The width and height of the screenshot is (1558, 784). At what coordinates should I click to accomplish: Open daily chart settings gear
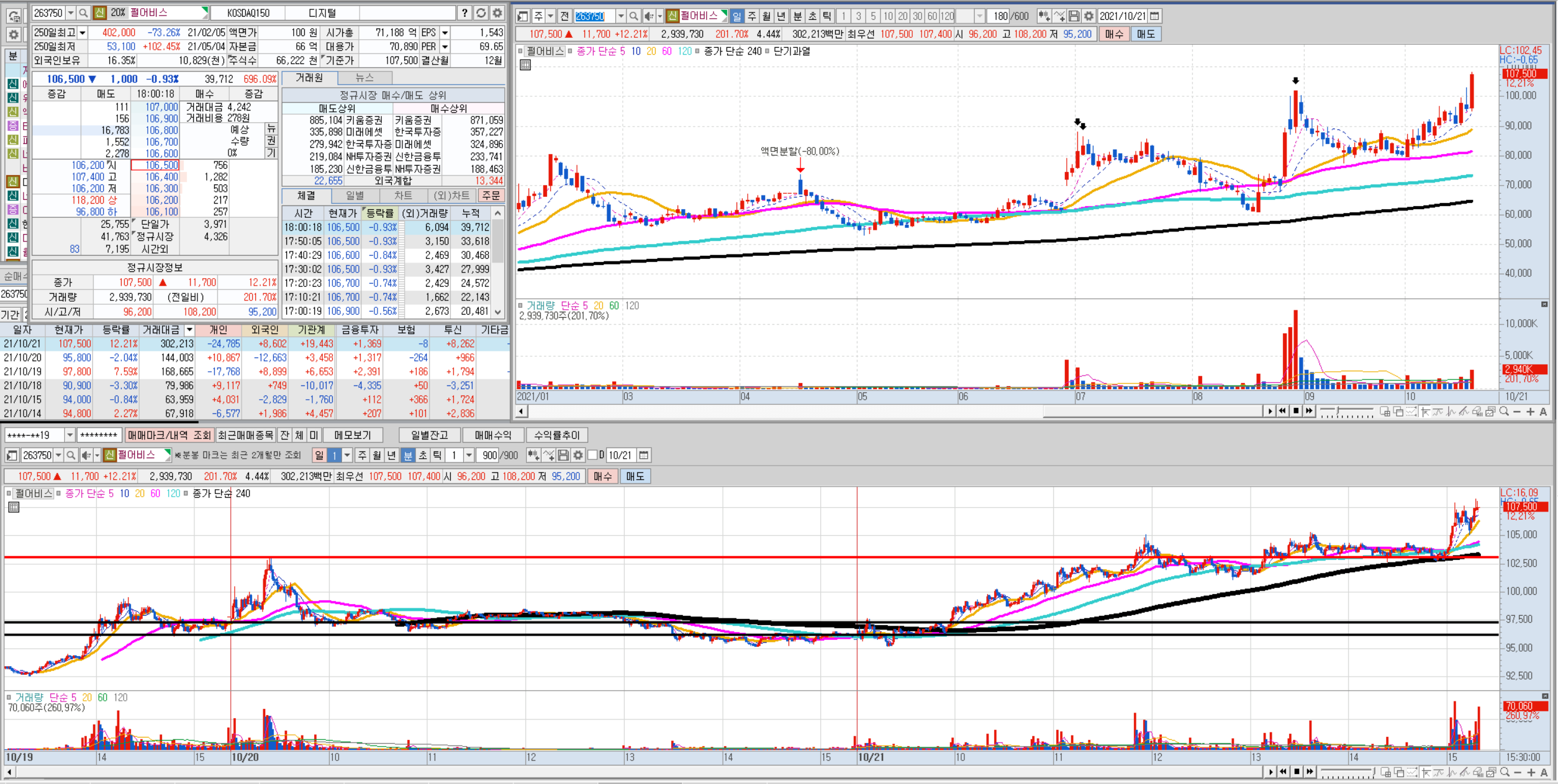point(1089,16)
